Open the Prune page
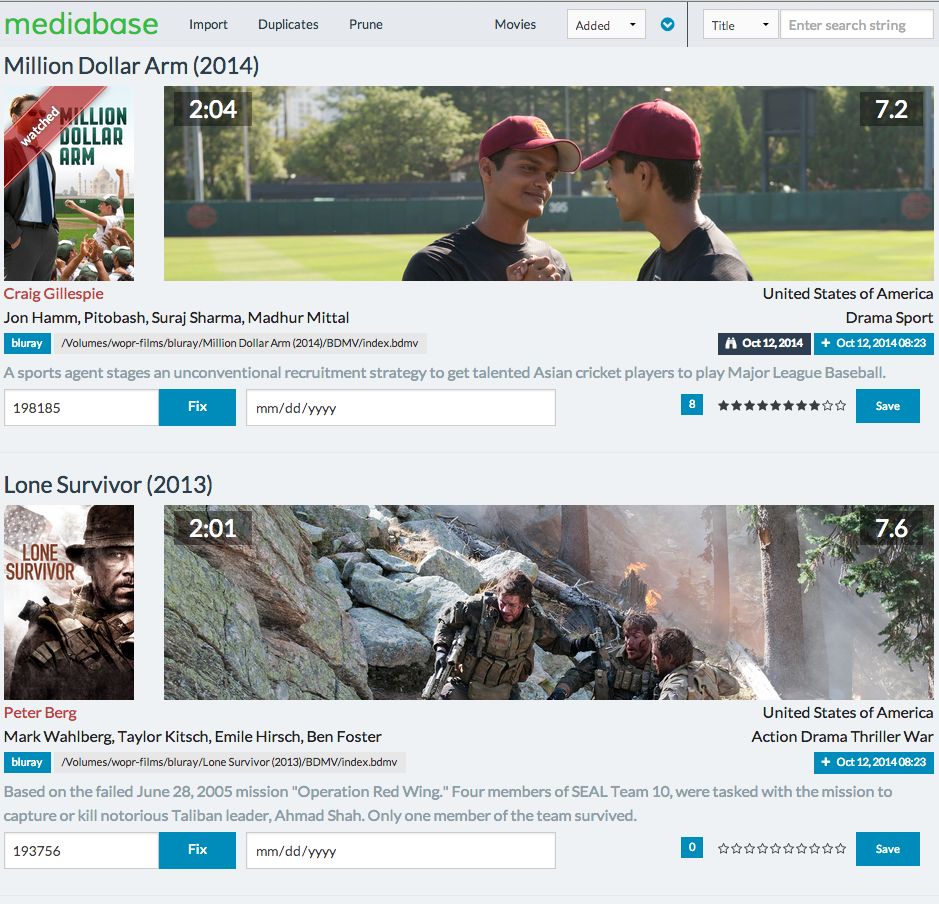 [365, 25]
